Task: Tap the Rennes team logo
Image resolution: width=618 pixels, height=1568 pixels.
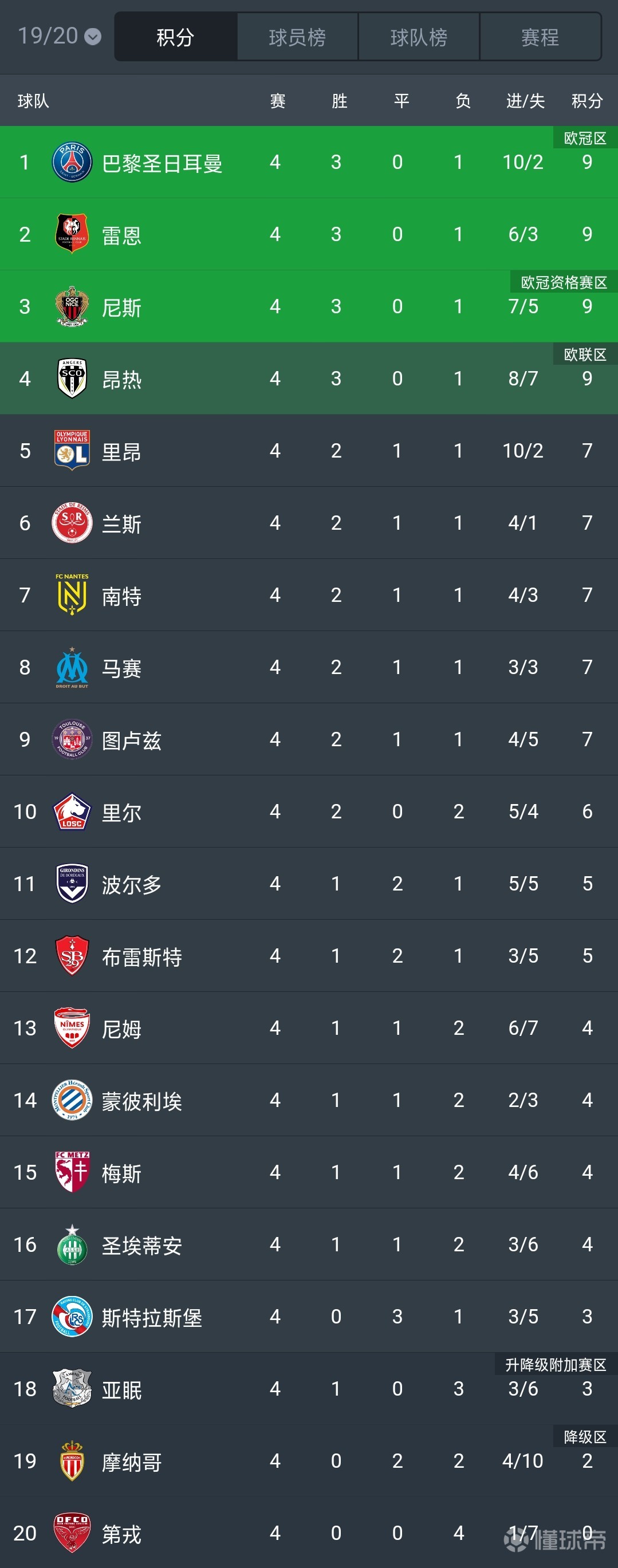Action: [71, 234]
